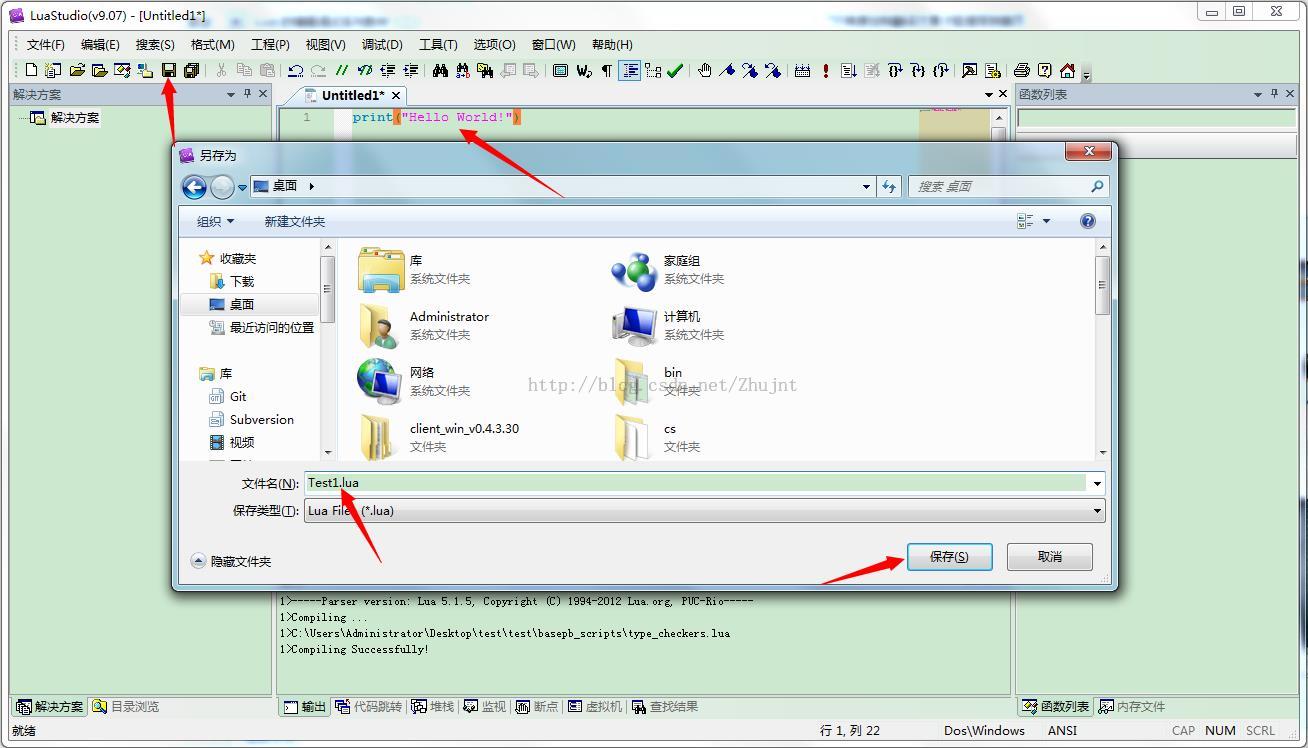Click the 取消 button

1049,557
